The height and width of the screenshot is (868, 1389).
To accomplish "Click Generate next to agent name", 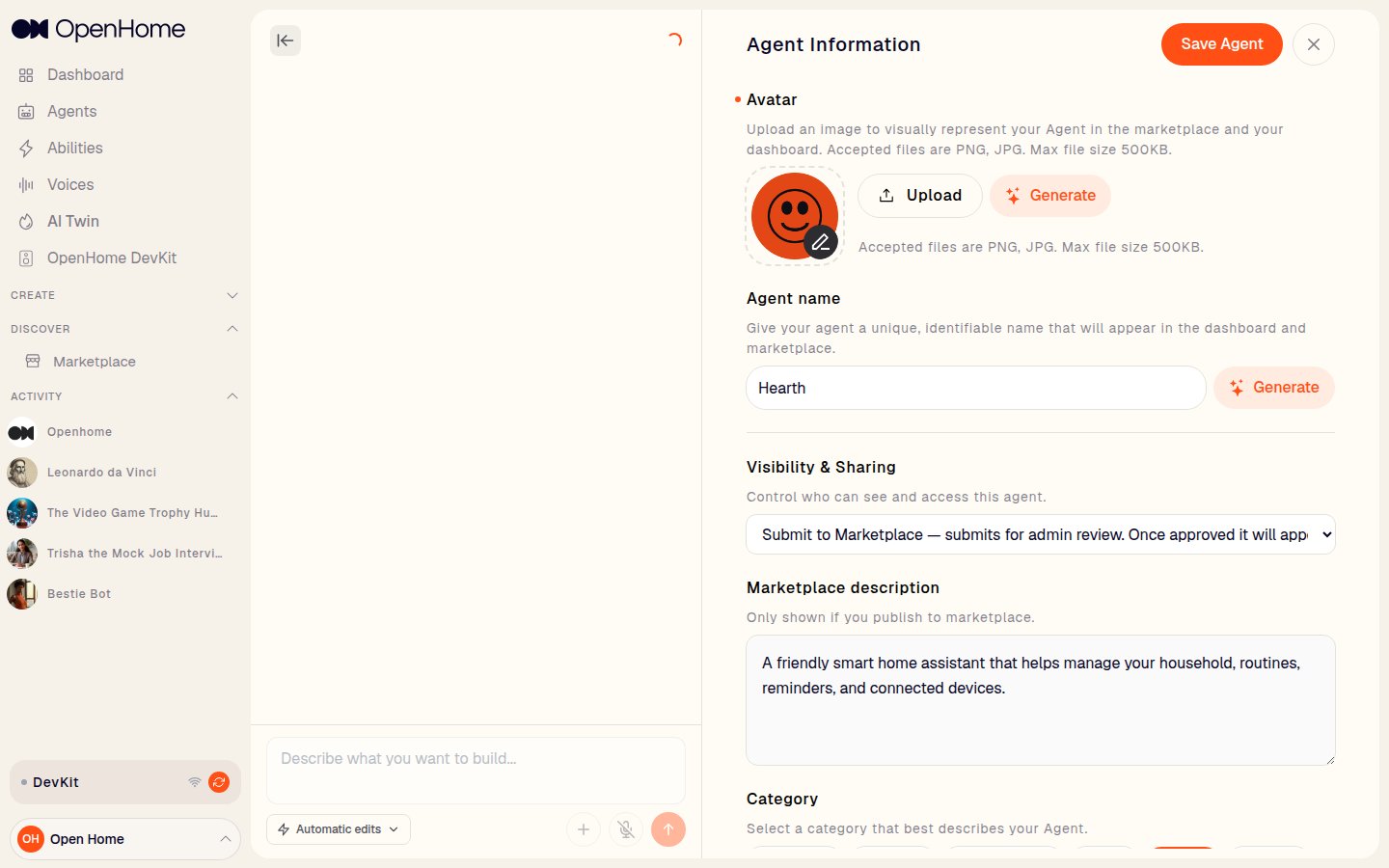I will coord(1274,388).
